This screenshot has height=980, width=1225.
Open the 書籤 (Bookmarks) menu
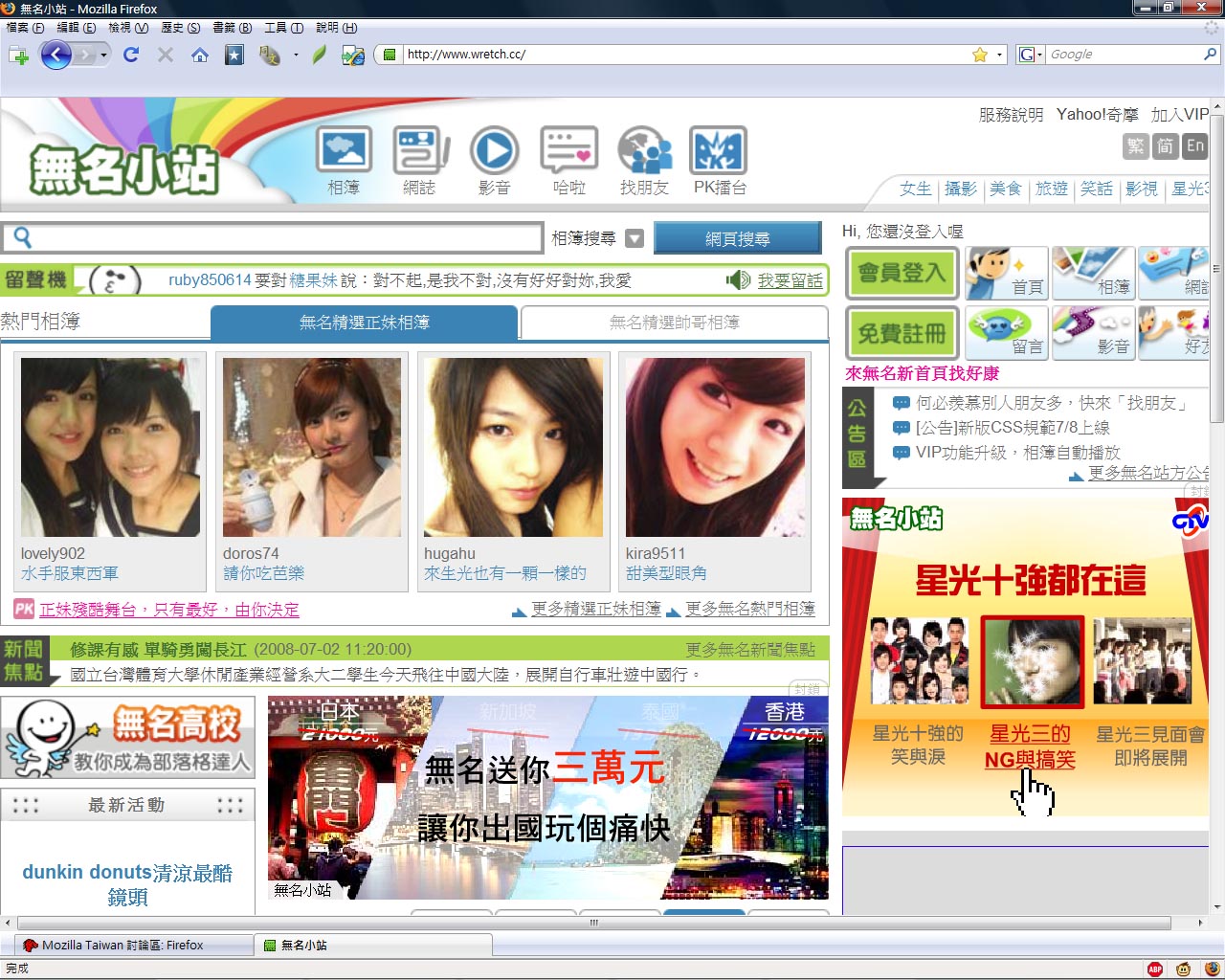pyautogui.click(x=232, y=28)
